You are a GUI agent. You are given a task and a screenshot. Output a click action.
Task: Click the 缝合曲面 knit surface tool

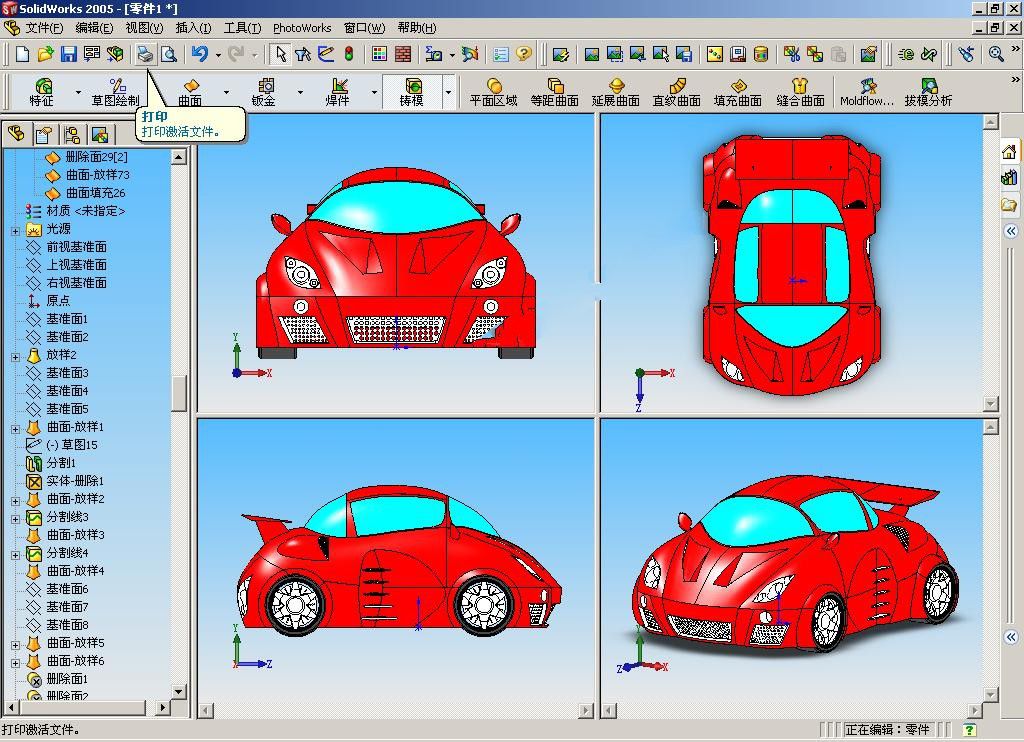pos(800,92)
